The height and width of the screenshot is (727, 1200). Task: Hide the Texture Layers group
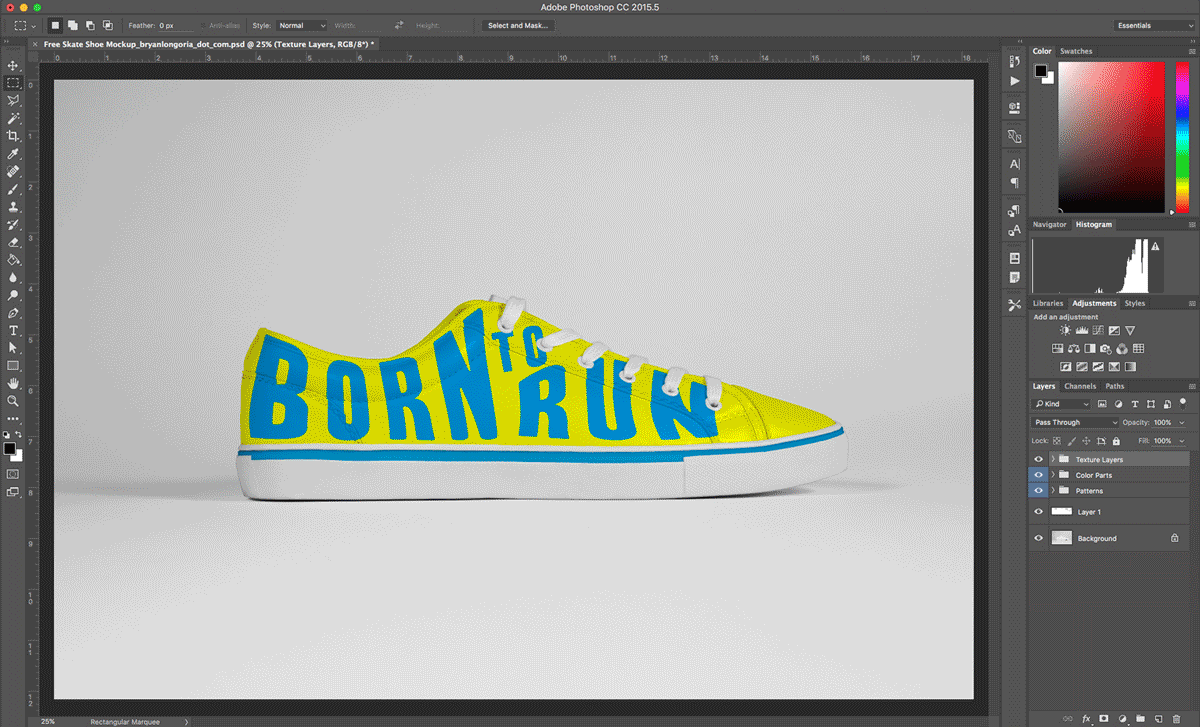[x=1038, y=459]
